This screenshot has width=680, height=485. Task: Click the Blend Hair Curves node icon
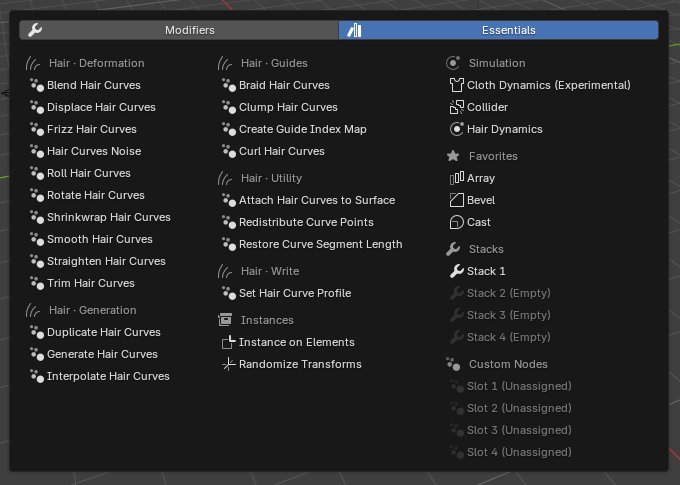click(37, 85)
